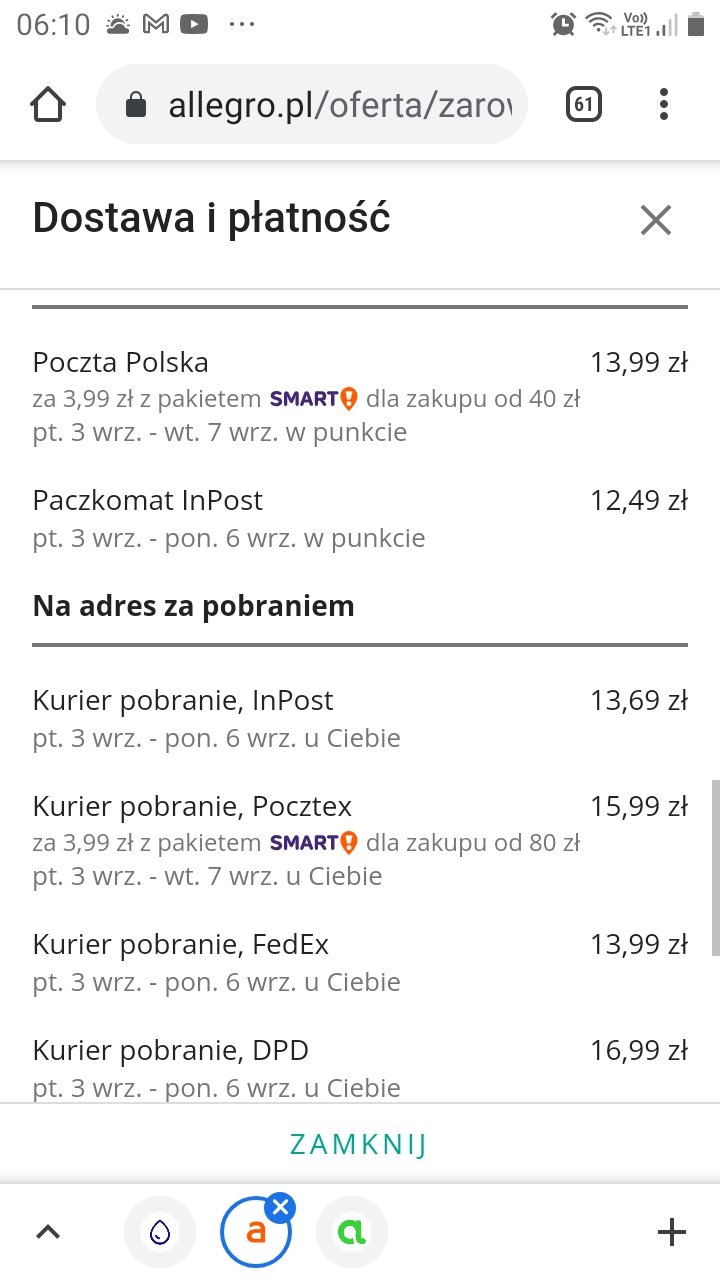Open the tab switcher showing 61 tabs
720x1280 pixels.
click(584, 104)
